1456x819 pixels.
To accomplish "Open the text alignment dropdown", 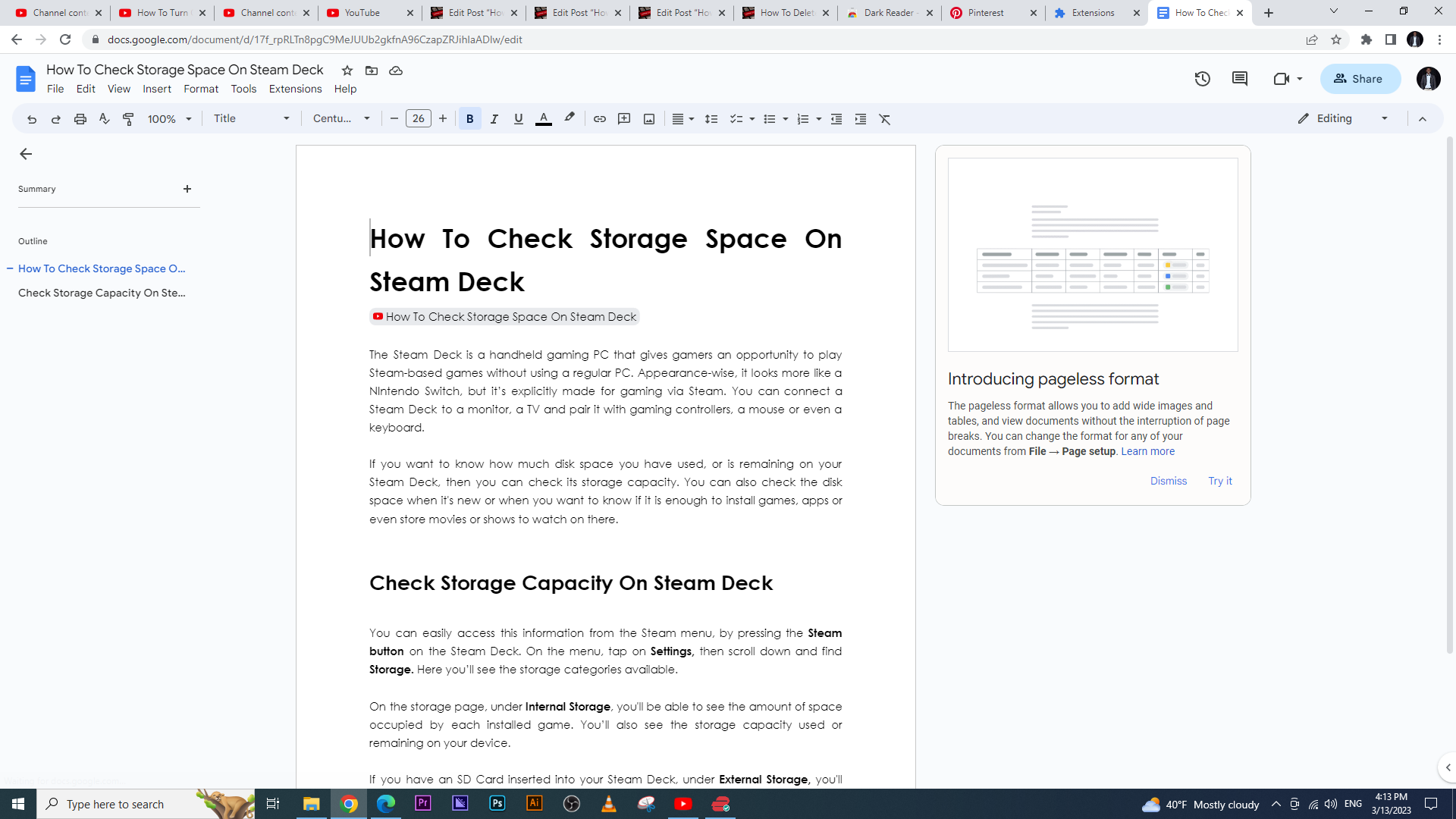I will click(683, 119).
